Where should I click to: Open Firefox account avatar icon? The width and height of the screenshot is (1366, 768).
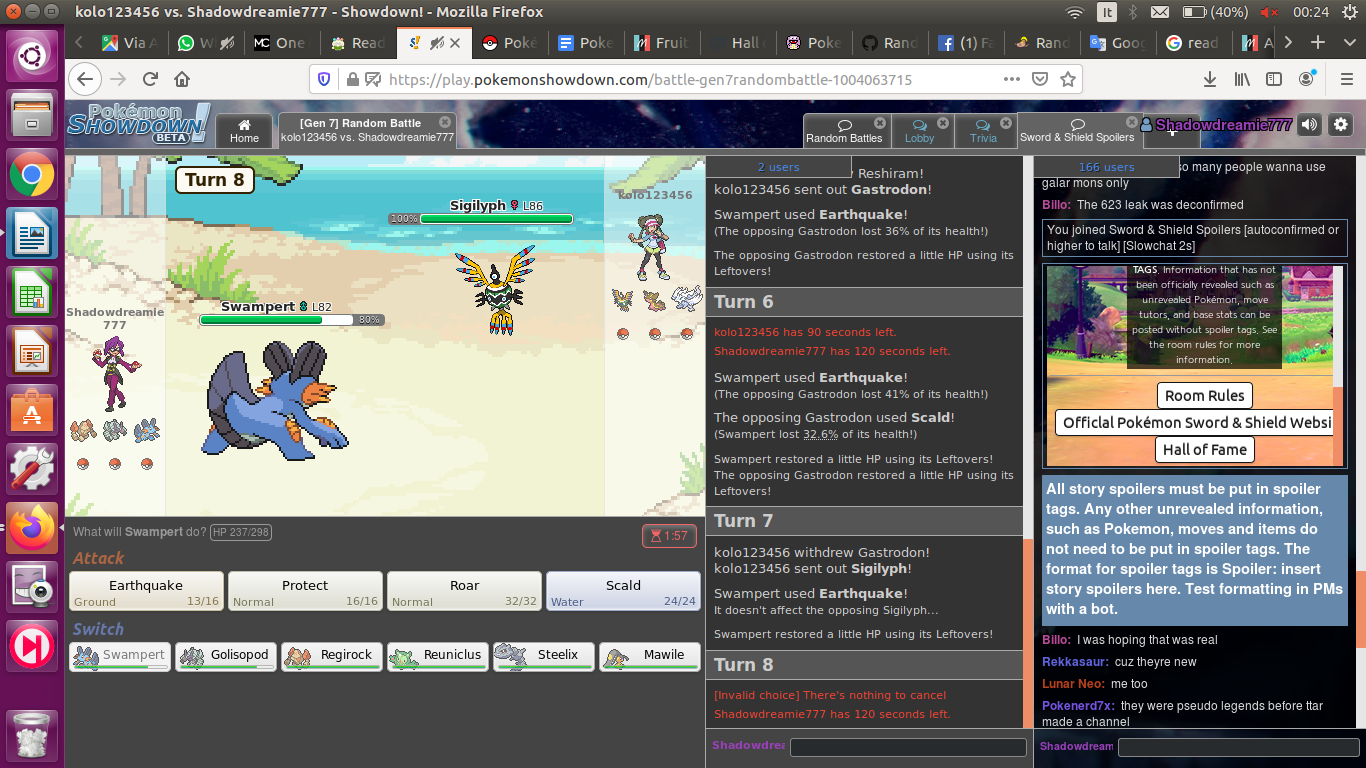1306,79
